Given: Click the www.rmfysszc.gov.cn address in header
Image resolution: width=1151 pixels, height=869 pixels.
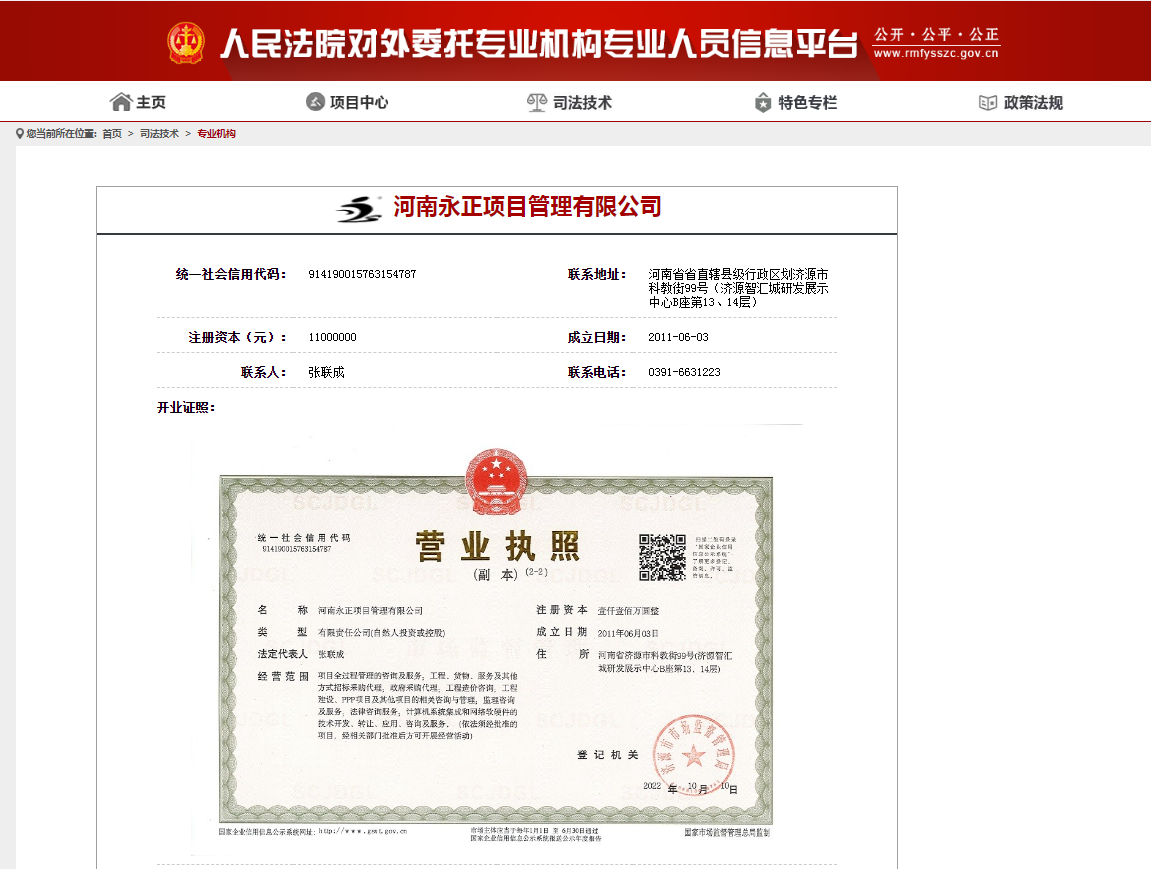Looking at the screenshot, I should click(x=935, y=54).
